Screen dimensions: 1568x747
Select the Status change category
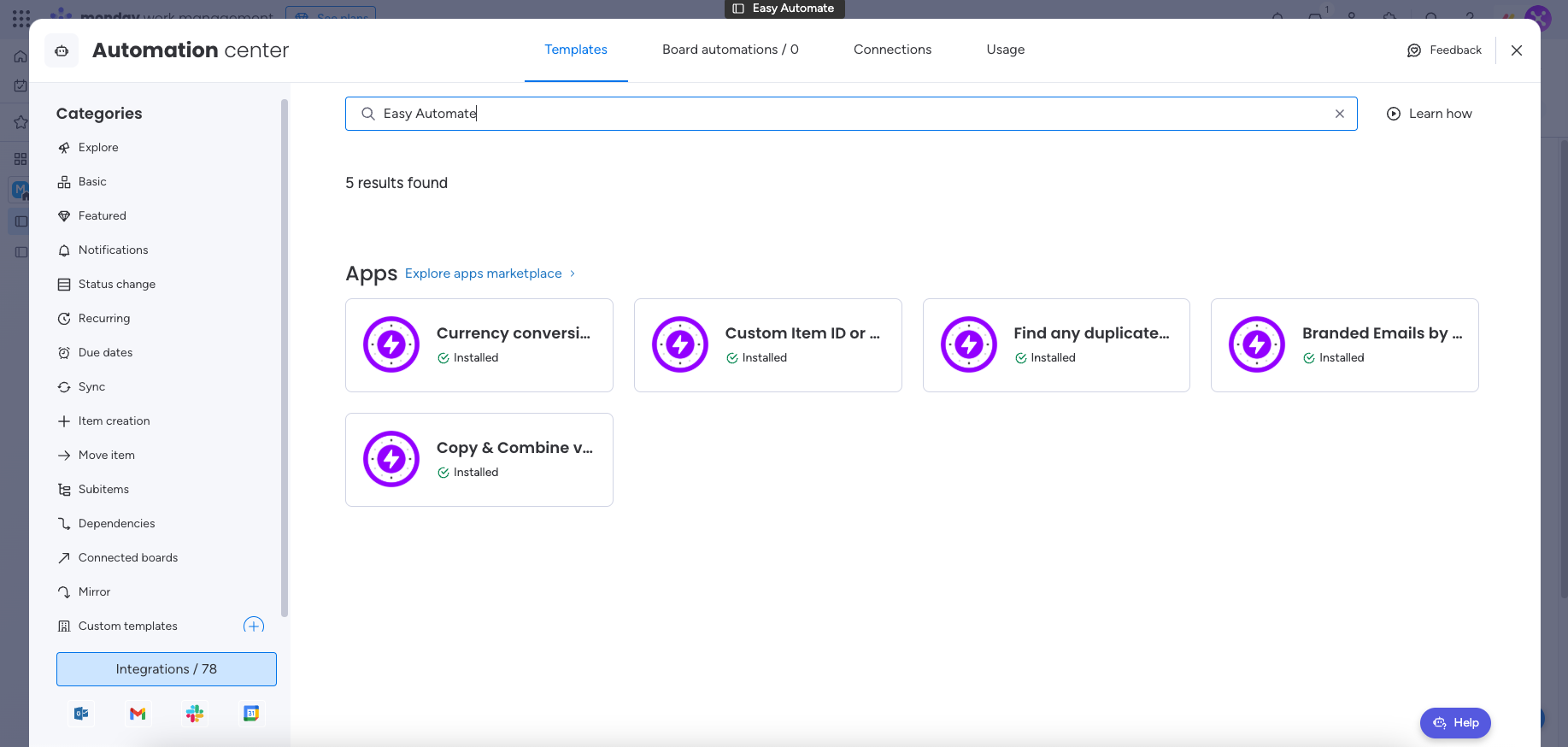[116, 284]
